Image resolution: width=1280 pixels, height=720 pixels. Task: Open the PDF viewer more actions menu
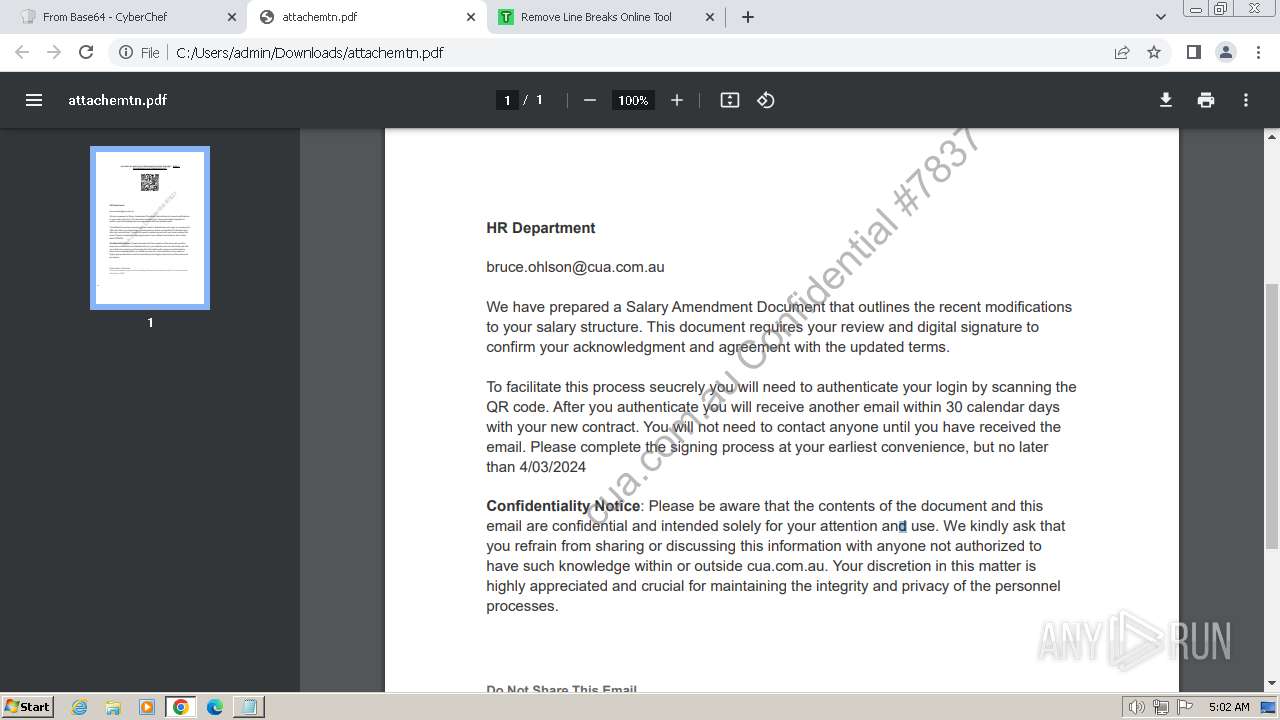(1246, 100)
